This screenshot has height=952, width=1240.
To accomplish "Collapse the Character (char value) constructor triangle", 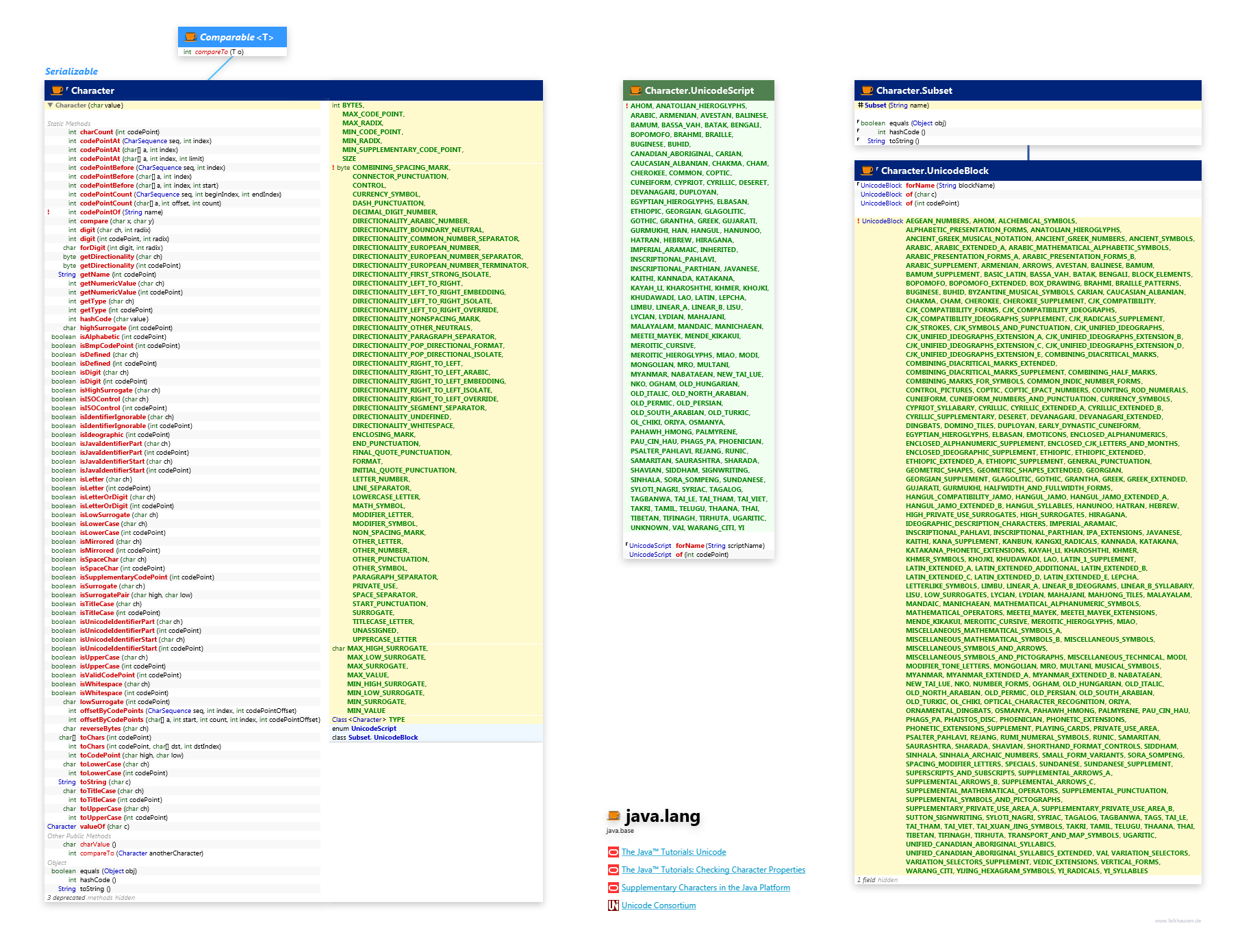I will coord(50,105).
